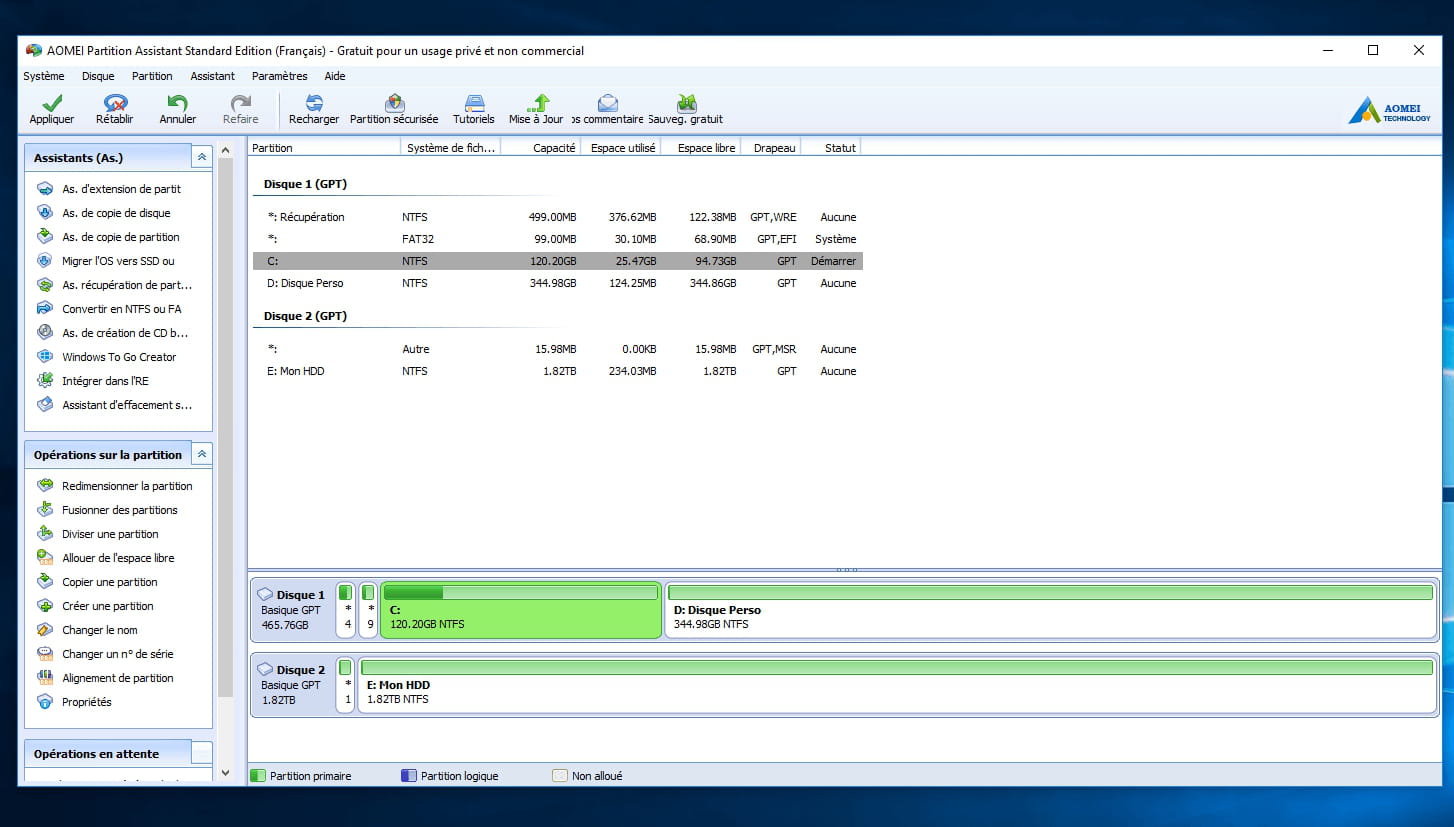Launch As. de création de CD bootable
The image size is (1454, 827).
(x=125, y=333)
